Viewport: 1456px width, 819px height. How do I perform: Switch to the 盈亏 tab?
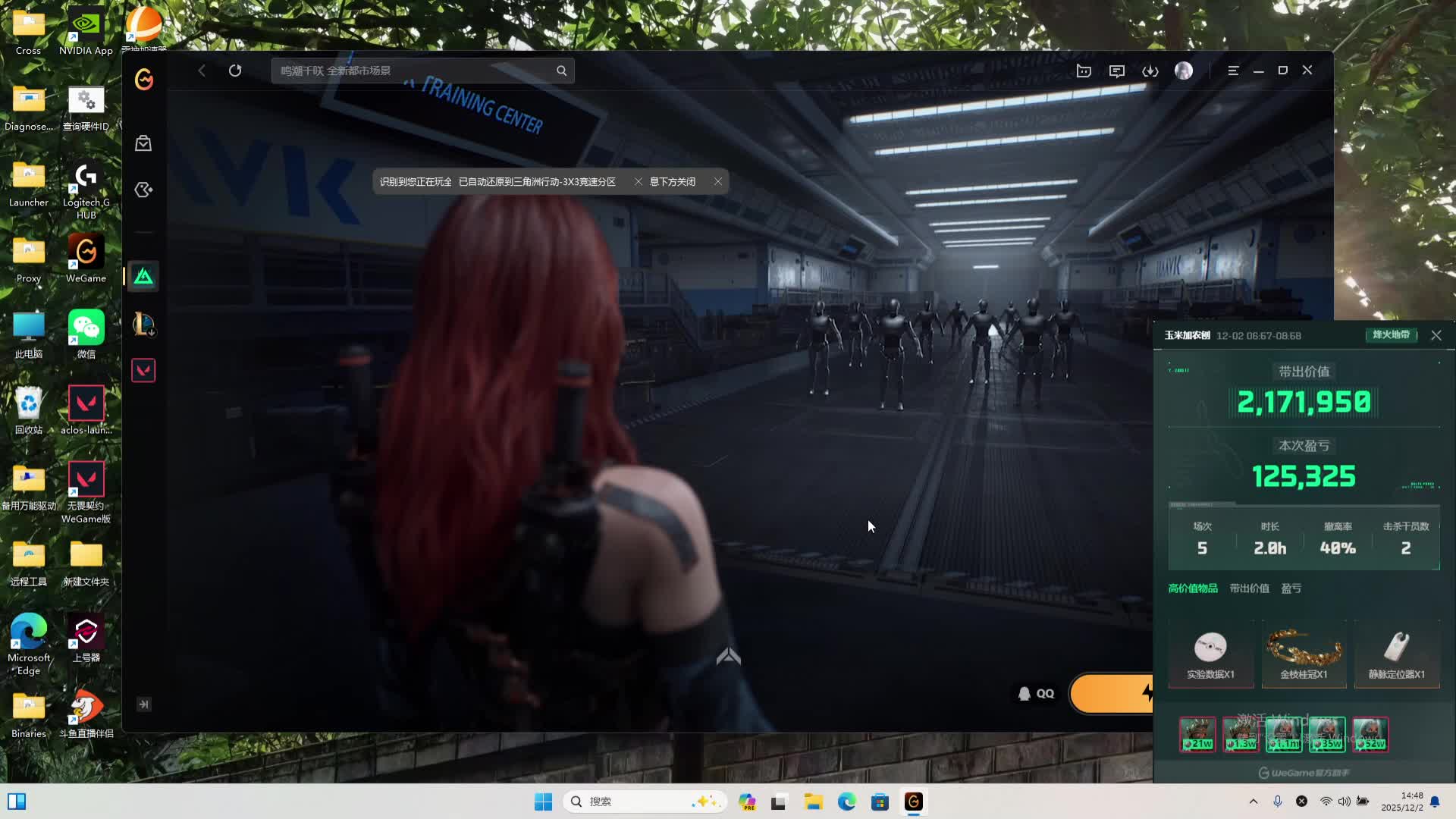point(1291,588)
